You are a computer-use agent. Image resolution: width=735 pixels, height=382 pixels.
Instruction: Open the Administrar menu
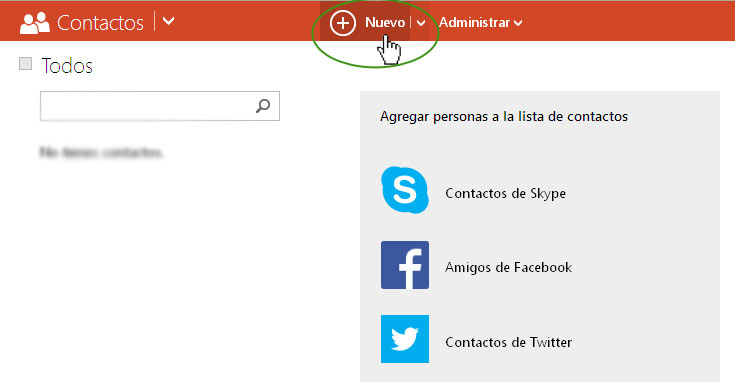point(480,22)
